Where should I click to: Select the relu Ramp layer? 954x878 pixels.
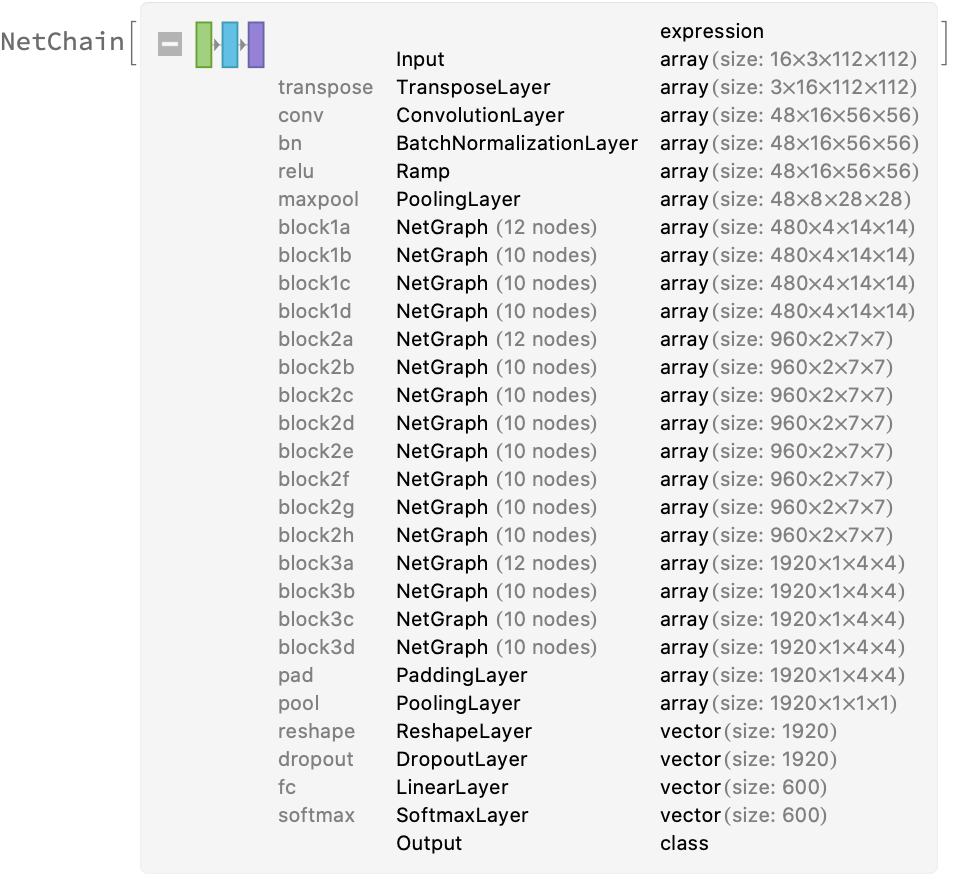[423, 171]
